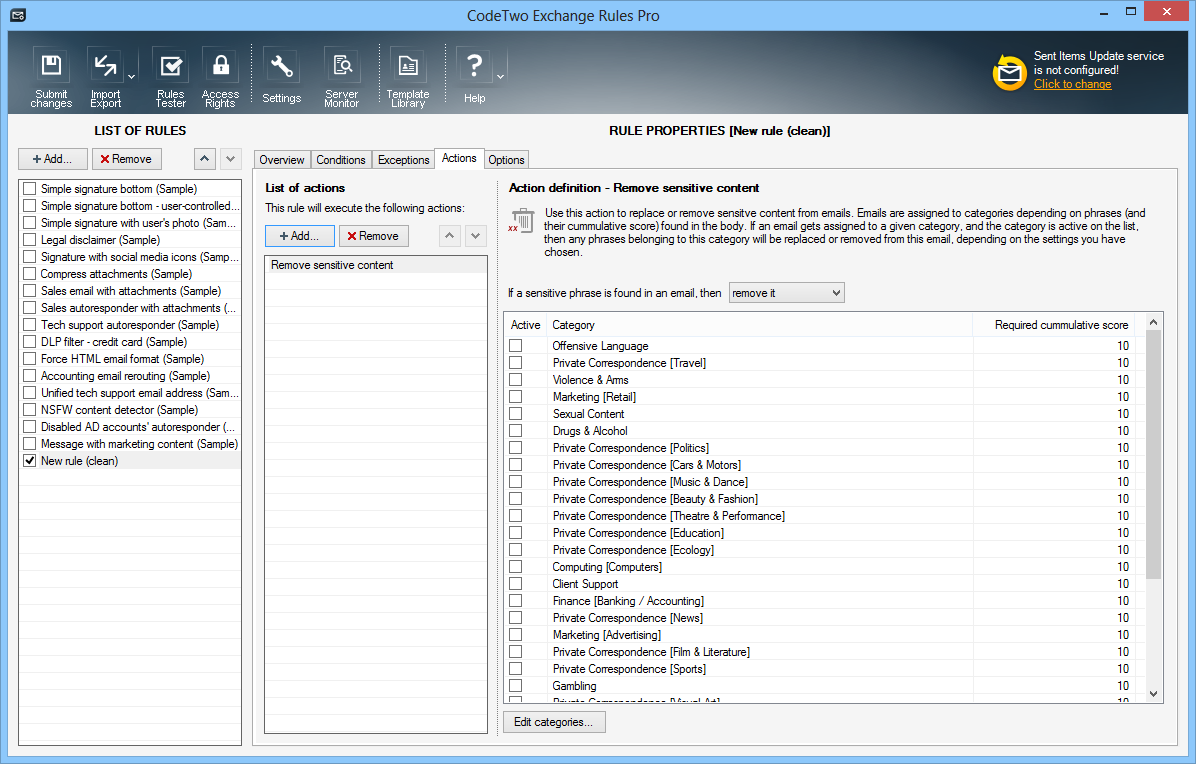Activate Private Correspondence [Travel] checkbox
Viewport: 1196px width, 764px height.
pyautogui.click(x=516, y=362)
